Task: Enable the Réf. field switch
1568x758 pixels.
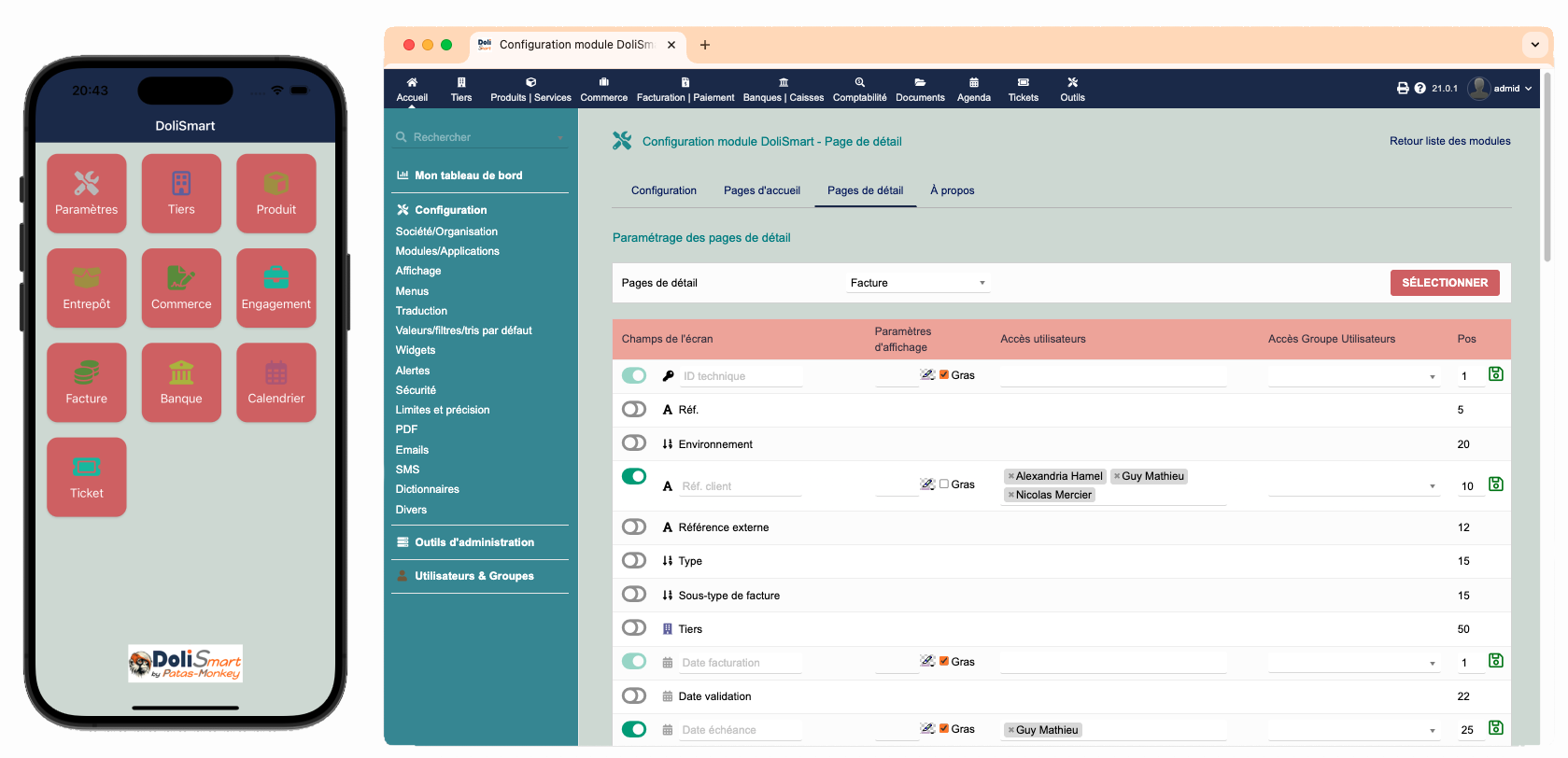Action: click(634, 409)
